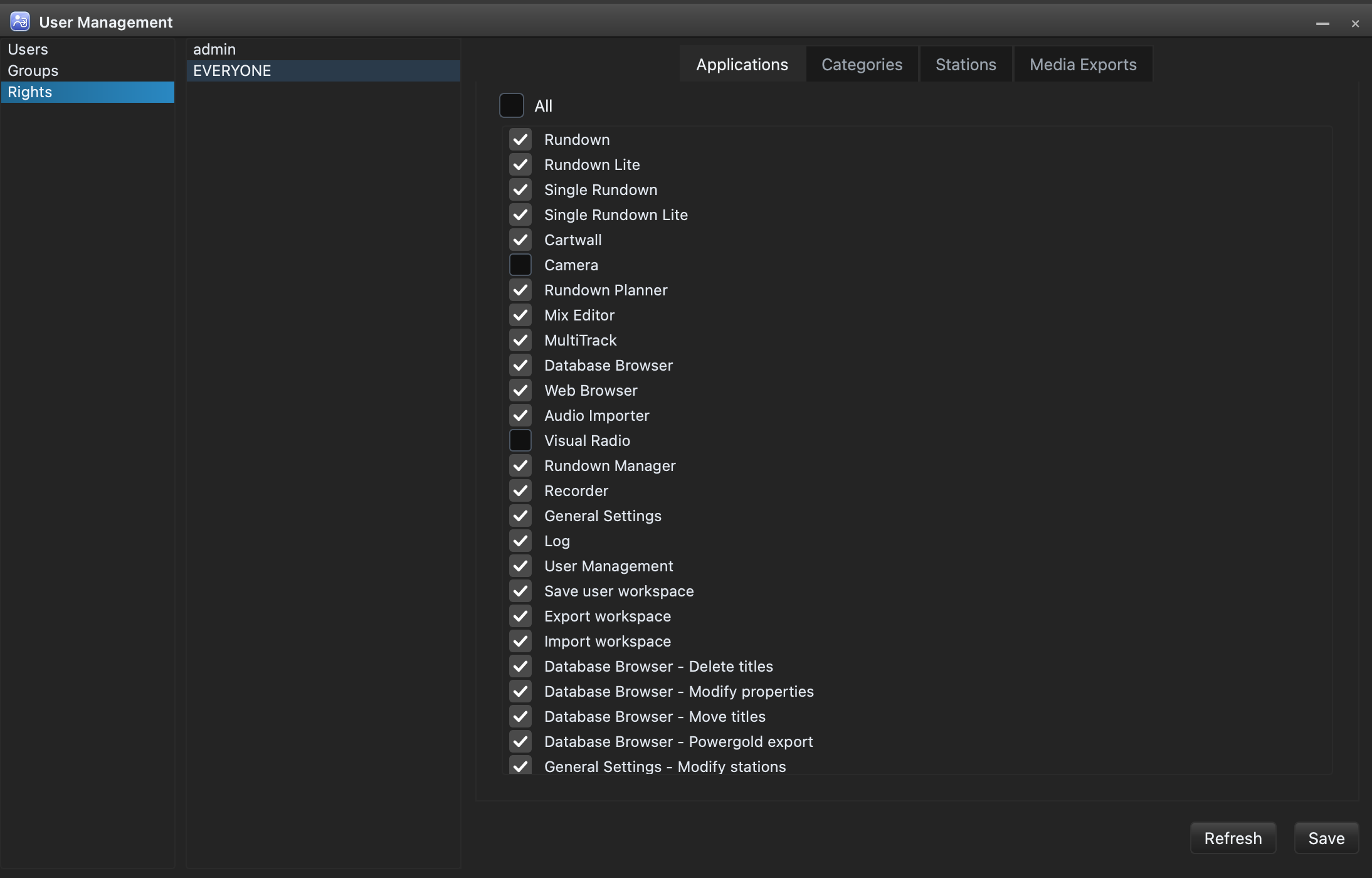Enable the Visual Radio checkbox
Image resolution: width=1372 pixels, height=878 pixels.
pos(520,441)
